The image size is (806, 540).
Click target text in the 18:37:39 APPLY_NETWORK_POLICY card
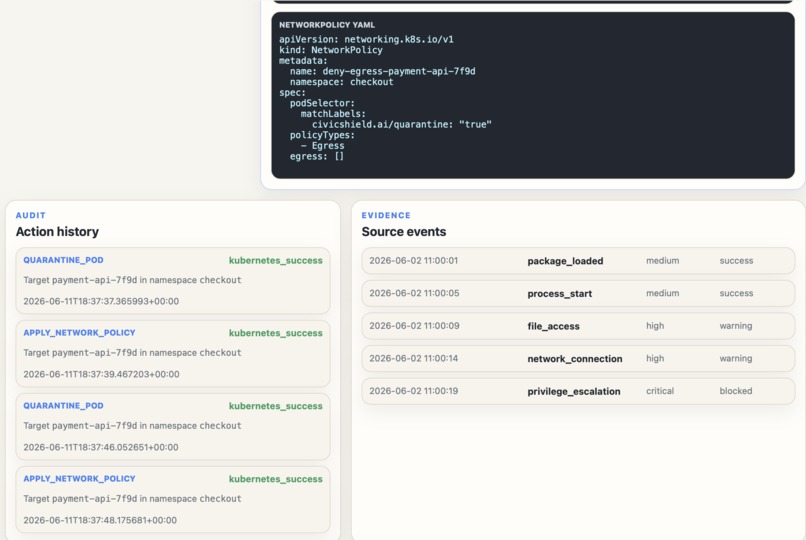coord(132,353)
